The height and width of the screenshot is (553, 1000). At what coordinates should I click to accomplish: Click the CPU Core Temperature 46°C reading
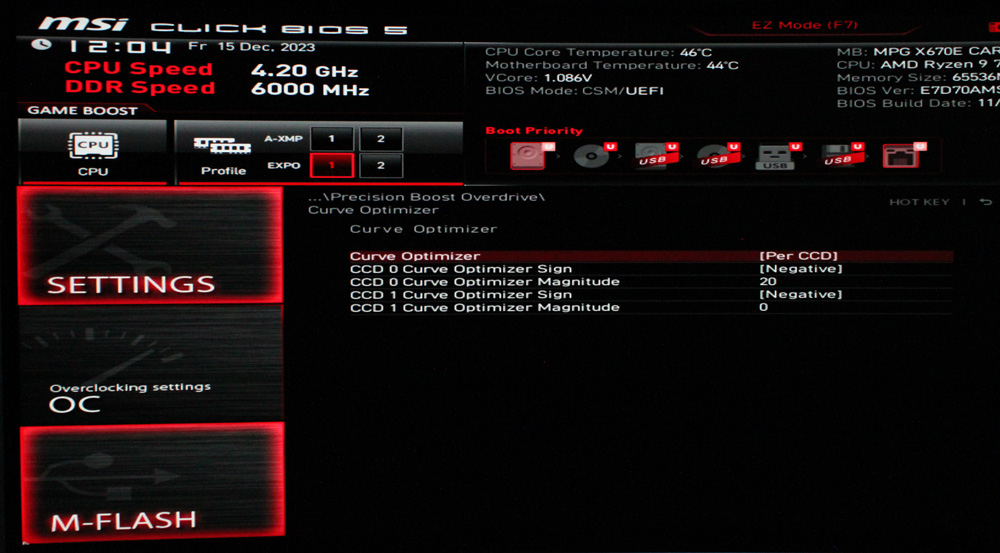pos(598,52)
